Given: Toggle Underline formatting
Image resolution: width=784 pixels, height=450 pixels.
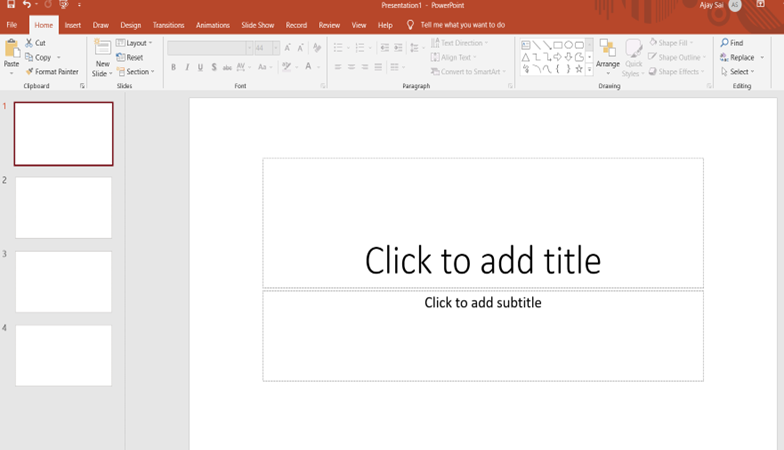Looking at the screenshot, I should coord(200,67).
